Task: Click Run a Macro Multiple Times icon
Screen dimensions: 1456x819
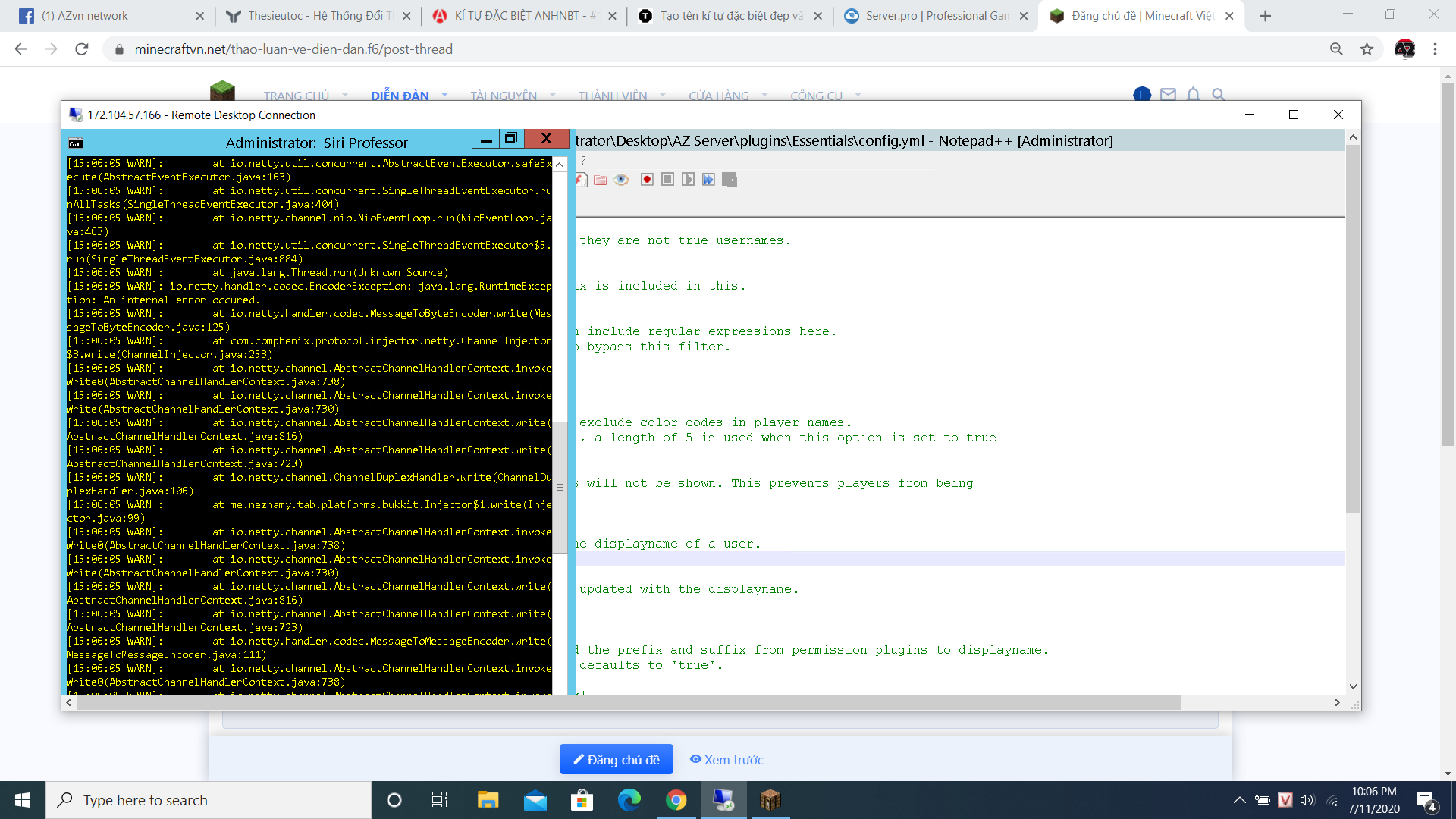Action: (708, 180)
